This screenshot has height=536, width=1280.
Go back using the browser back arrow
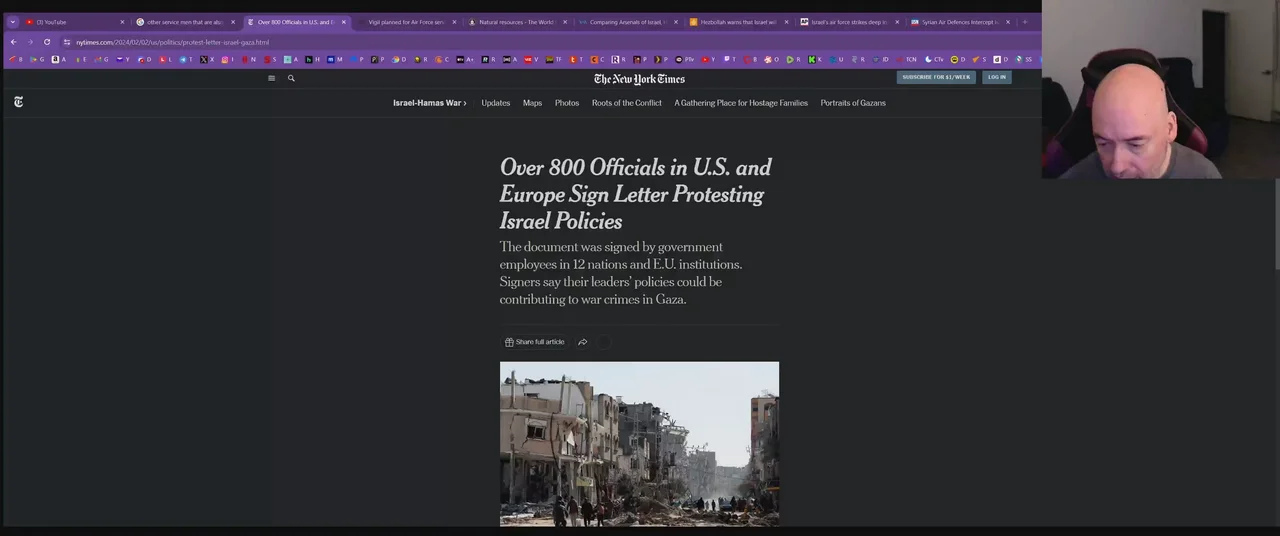tap(13, 42)
